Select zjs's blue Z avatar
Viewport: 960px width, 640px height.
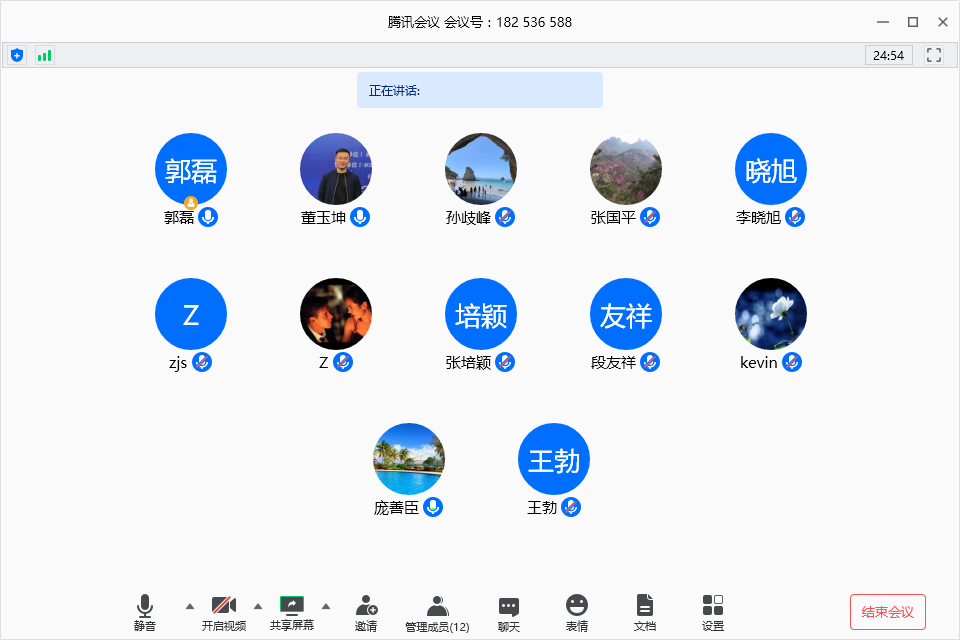click(x=191, y=314)
